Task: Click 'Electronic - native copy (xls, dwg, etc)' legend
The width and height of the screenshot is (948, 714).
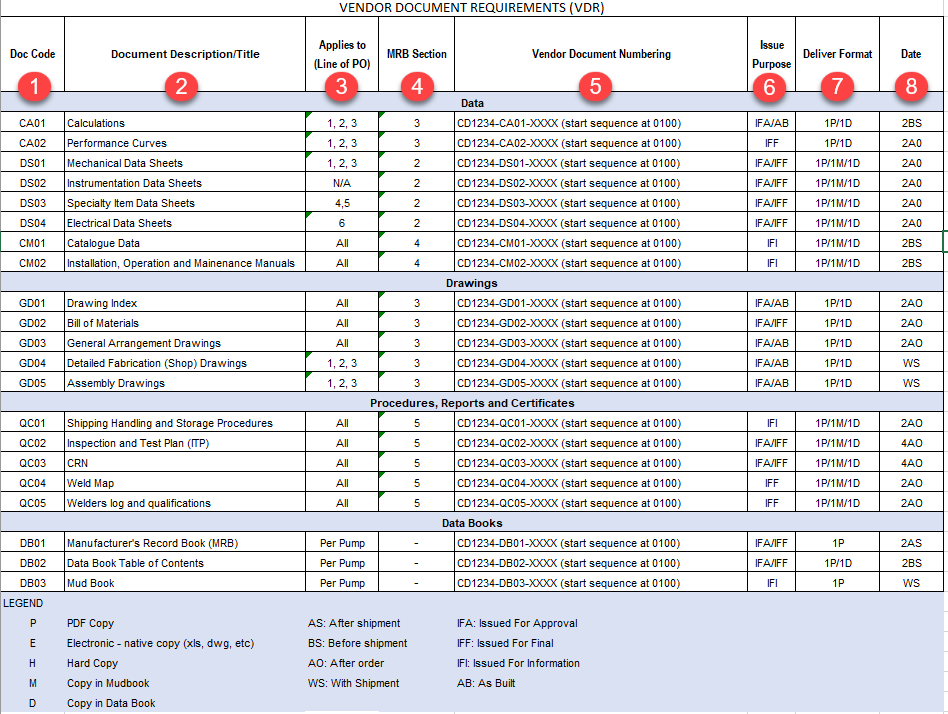Action: (x=160, y=643)
